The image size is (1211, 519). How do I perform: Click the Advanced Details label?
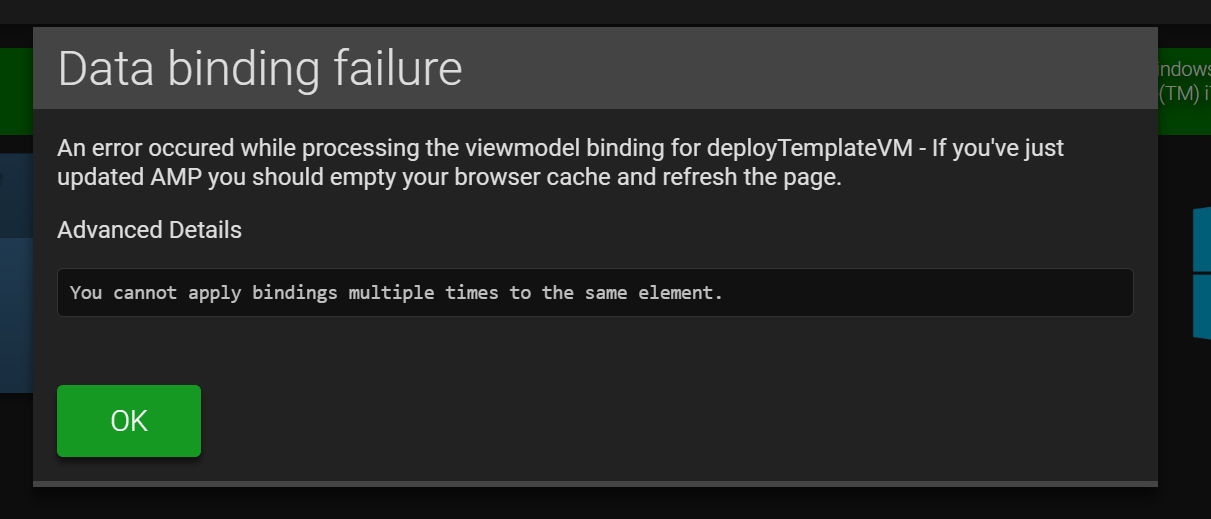(149, 230)
